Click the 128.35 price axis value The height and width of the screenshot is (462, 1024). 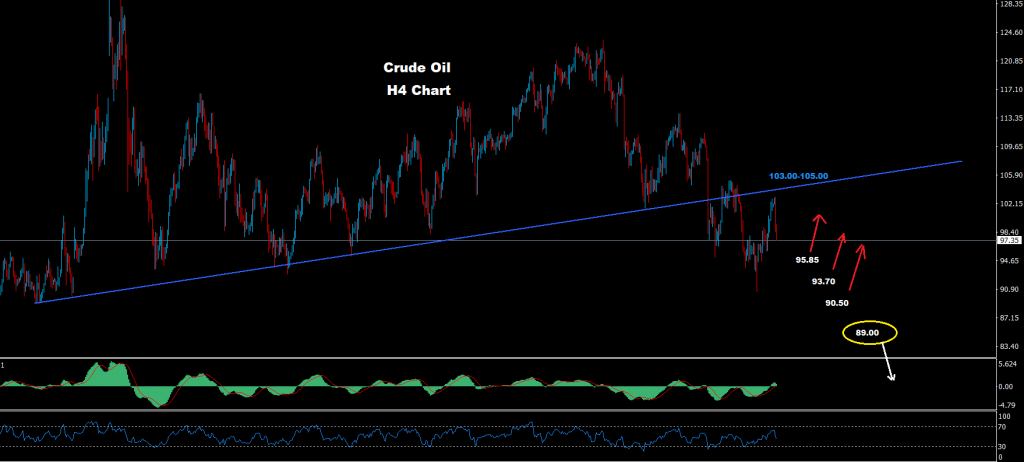1011,4
